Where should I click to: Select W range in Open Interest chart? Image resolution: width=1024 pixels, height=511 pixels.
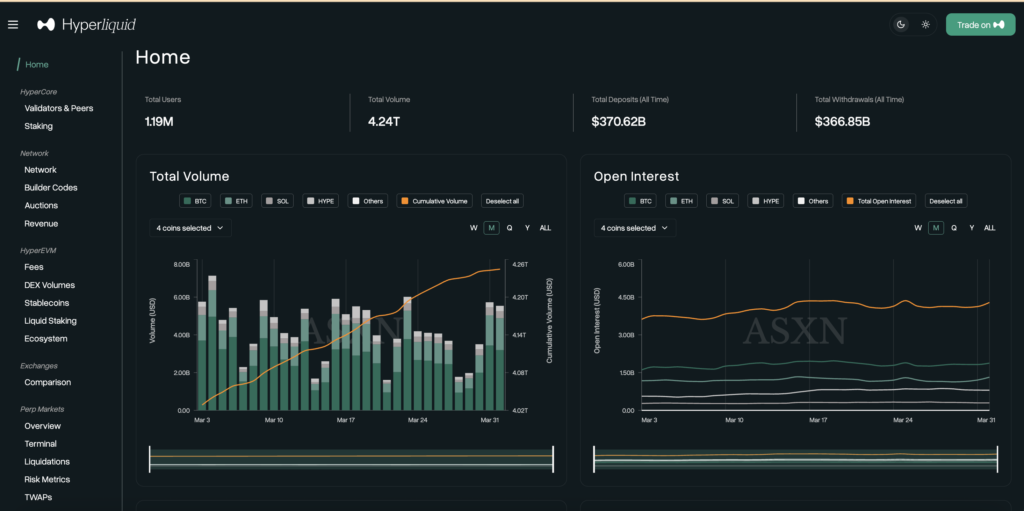point(918,228)
